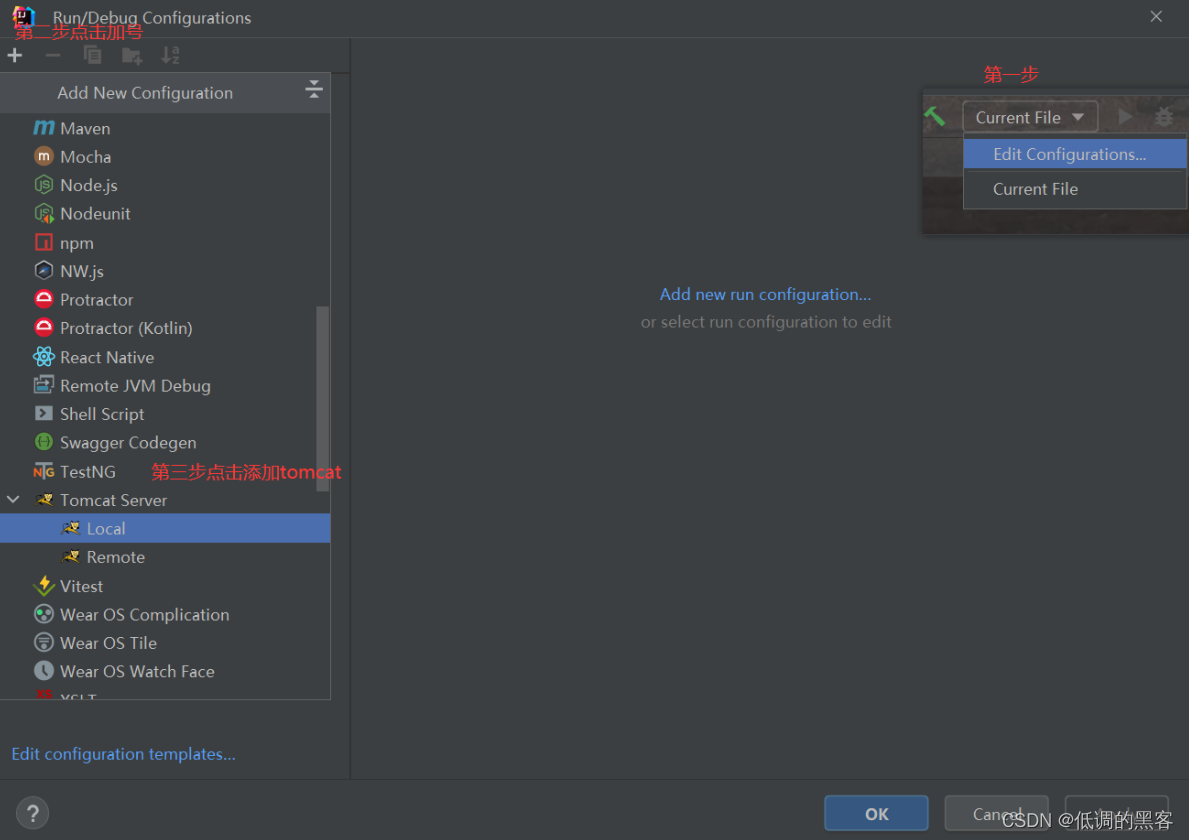Select the React Native configuration type
Screen dimensions: 1189x840
coord(165,357)
